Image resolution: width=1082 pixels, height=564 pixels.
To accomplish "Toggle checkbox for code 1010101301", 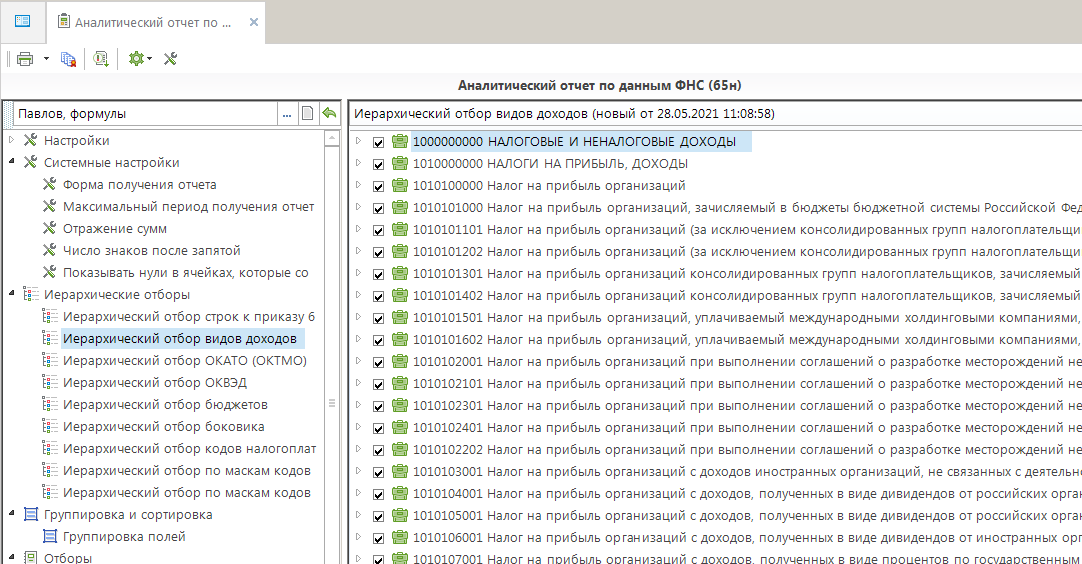I will (x=378, y=274).
